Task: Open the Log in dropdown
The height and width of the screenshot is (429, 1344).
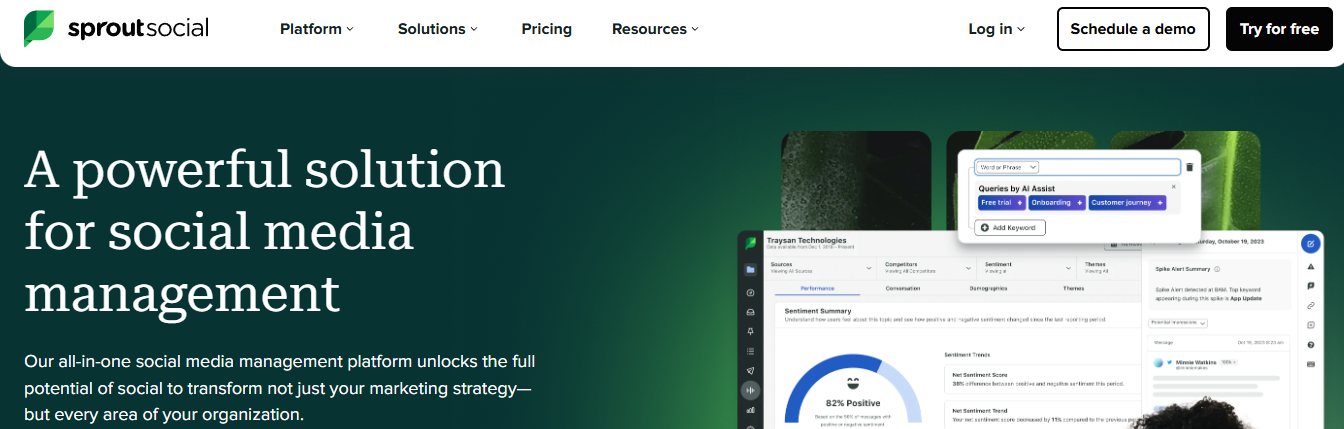Action: 997,29
